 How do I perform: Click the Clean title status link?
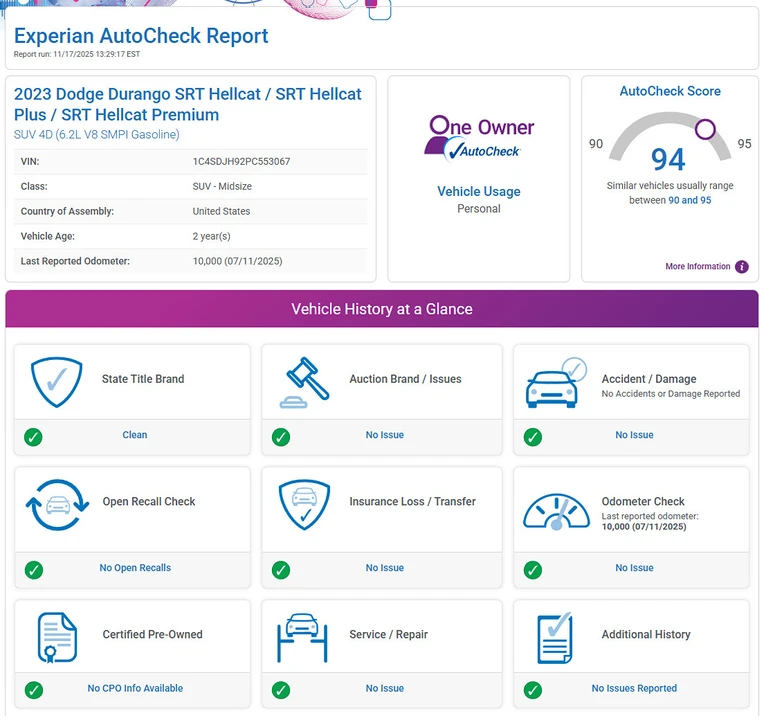134,435
